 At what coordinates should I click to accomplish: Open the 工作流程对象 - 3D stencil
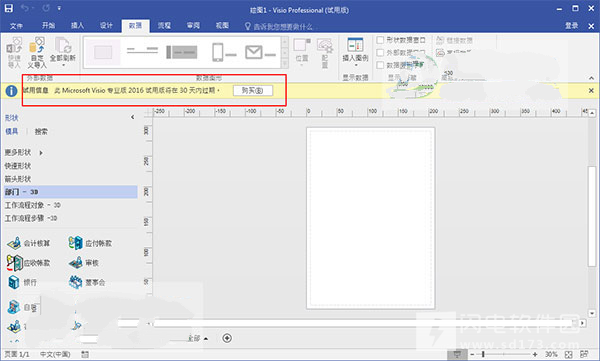(33, 205)
